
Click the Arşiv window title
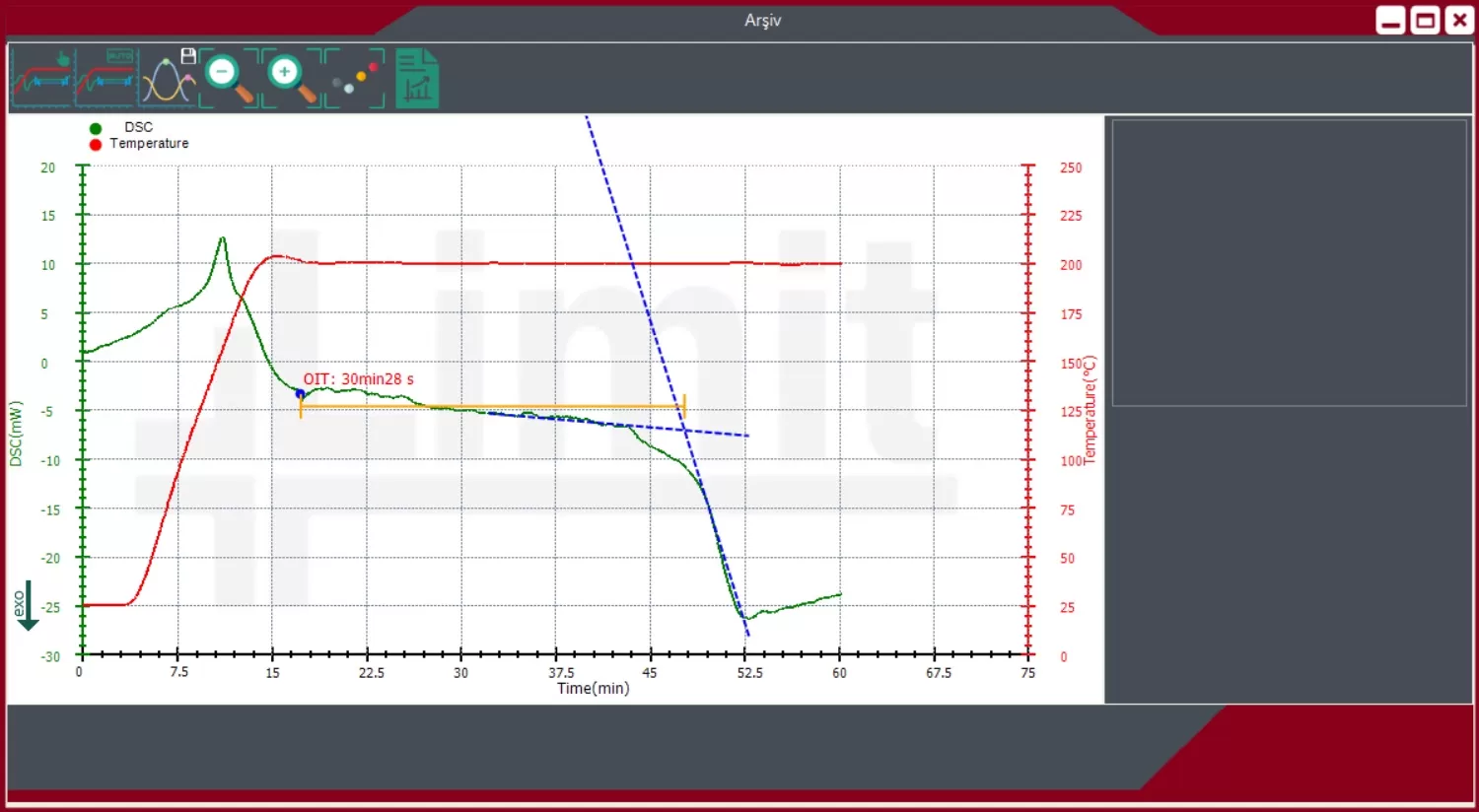763,20
